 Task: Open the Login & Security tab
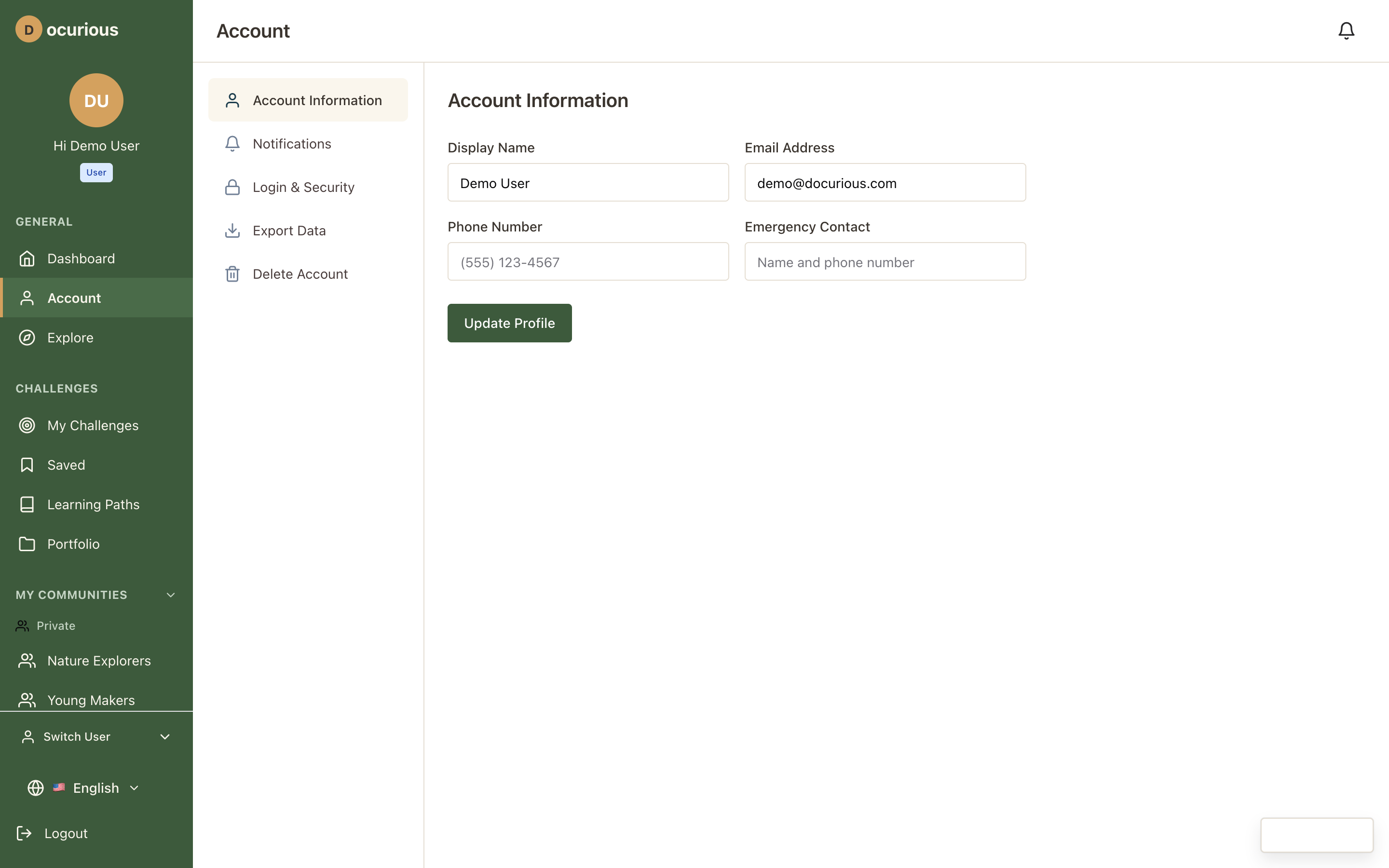303,187
